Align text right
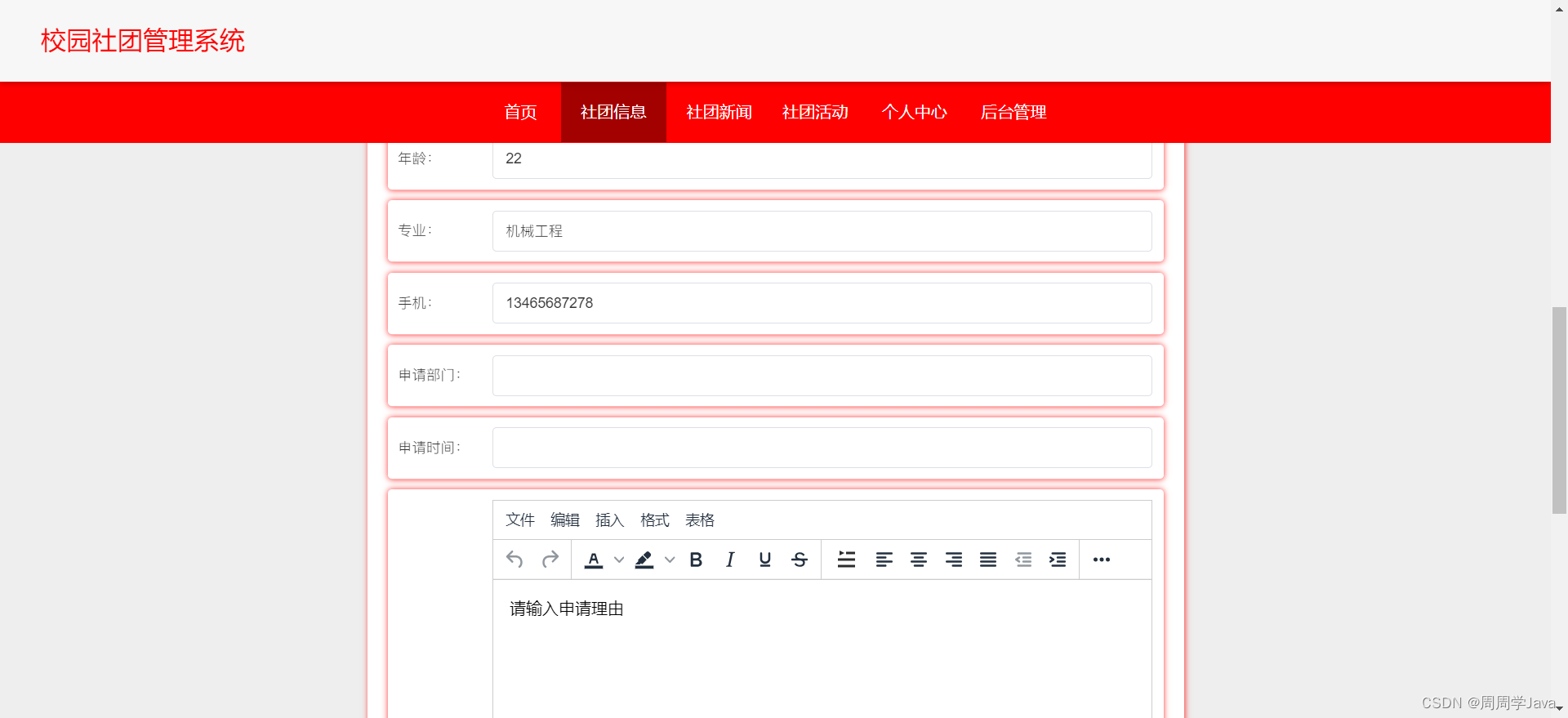 [953, 560]
